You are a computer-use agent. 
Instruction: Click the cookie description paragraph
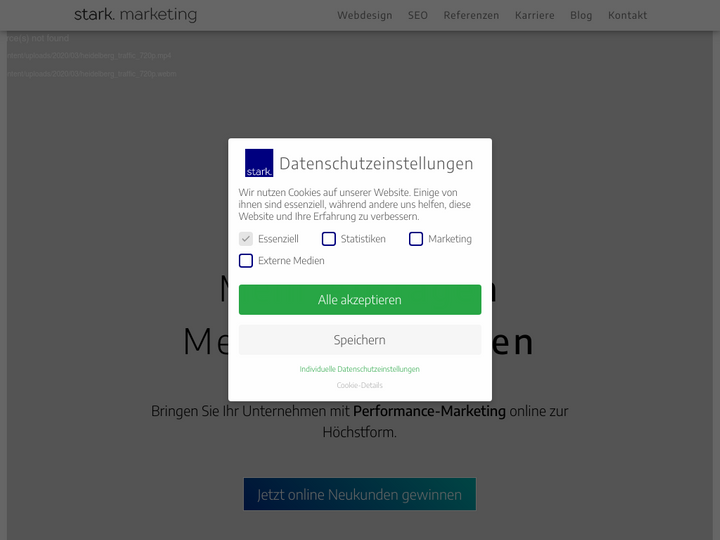354,204
